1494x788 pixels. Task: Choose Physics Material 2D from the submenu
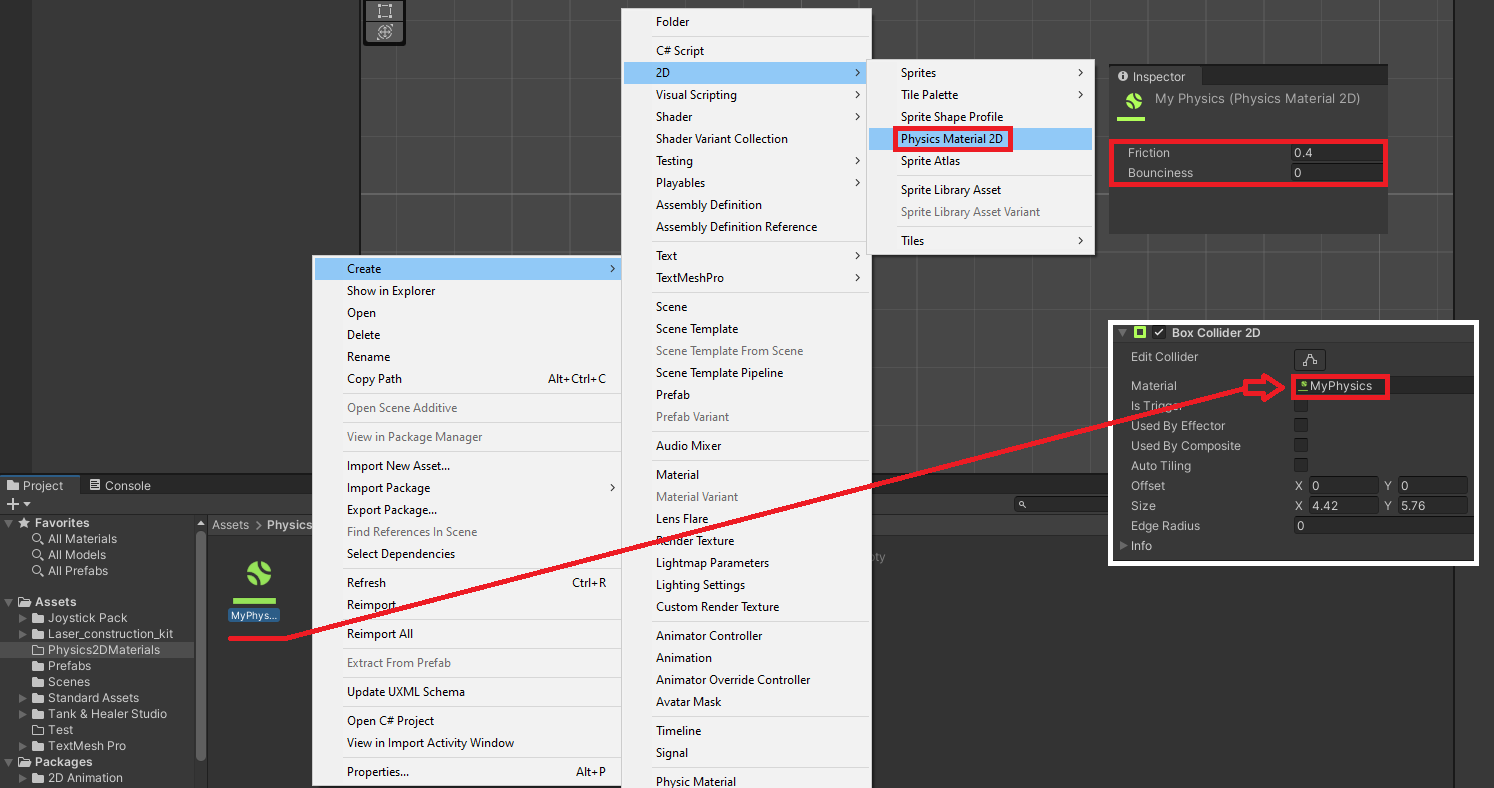980,139
